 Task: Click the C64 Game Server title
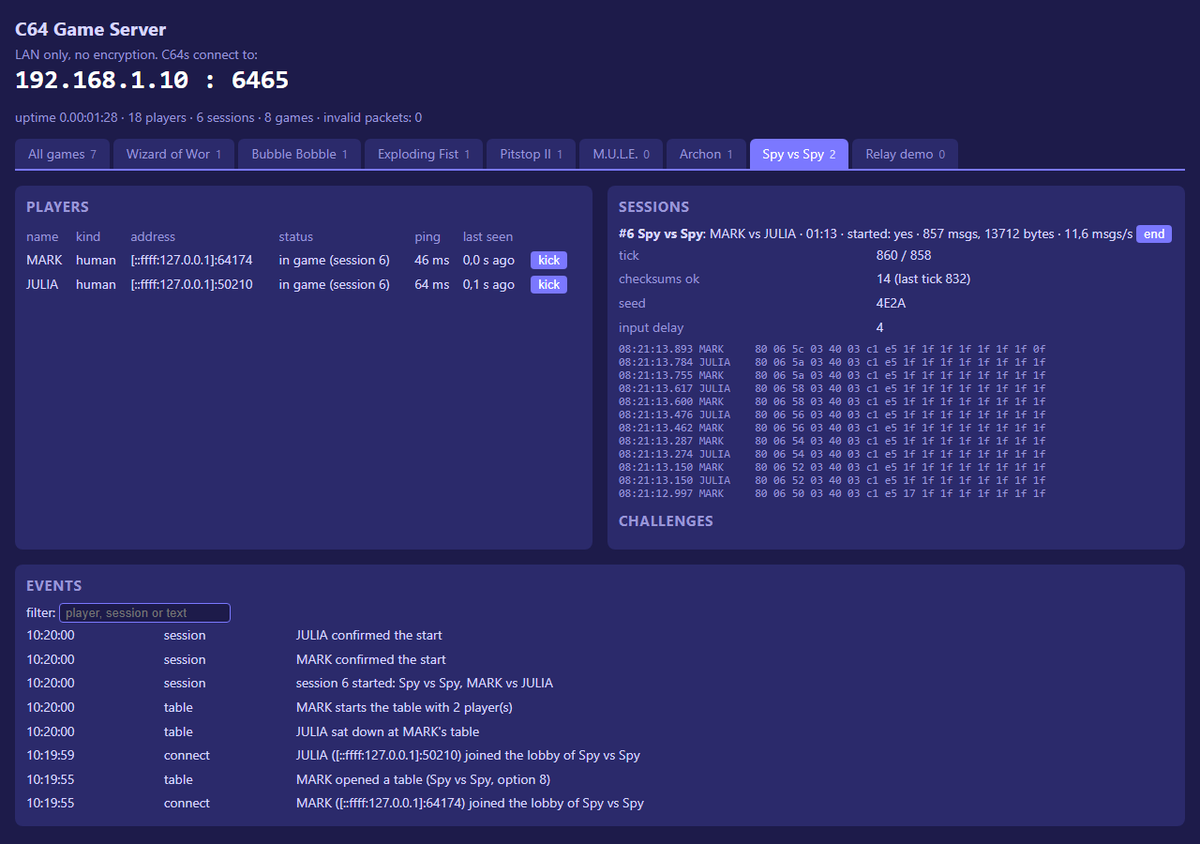91,30
